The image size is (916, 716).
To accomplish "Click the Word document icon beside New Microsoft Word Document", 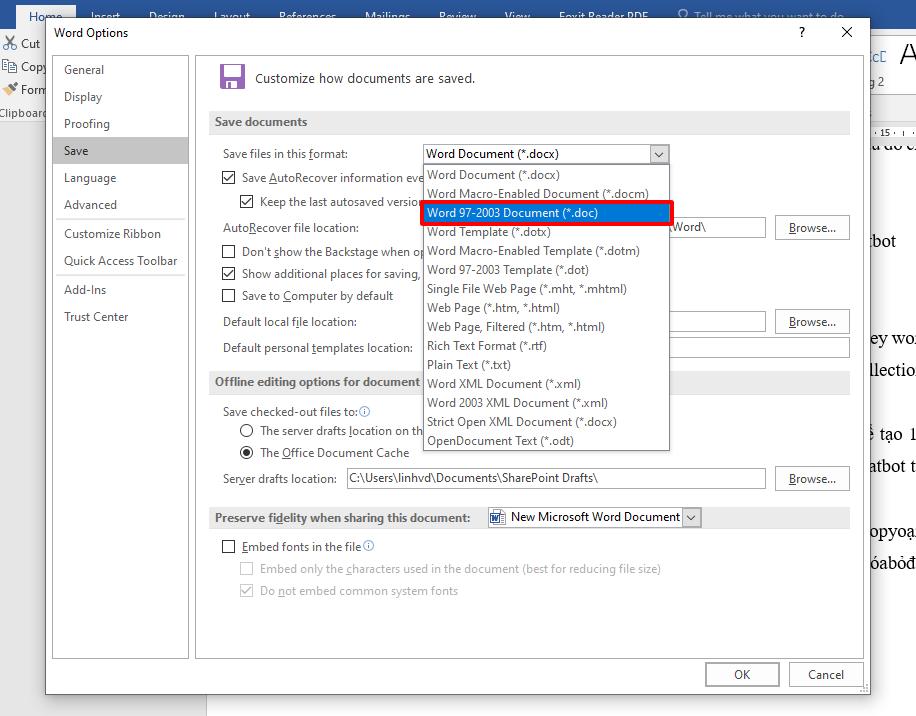I will (x=497, y=517).
